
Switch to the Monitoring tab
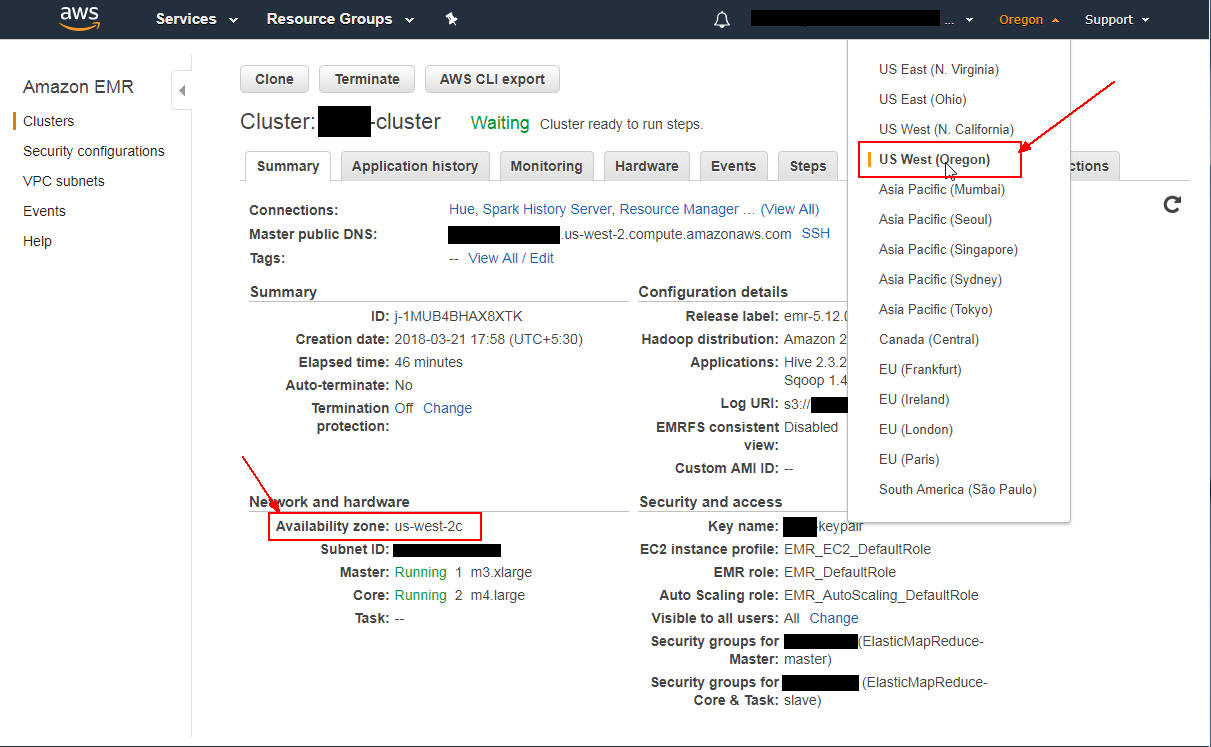(x=546, y=166)
